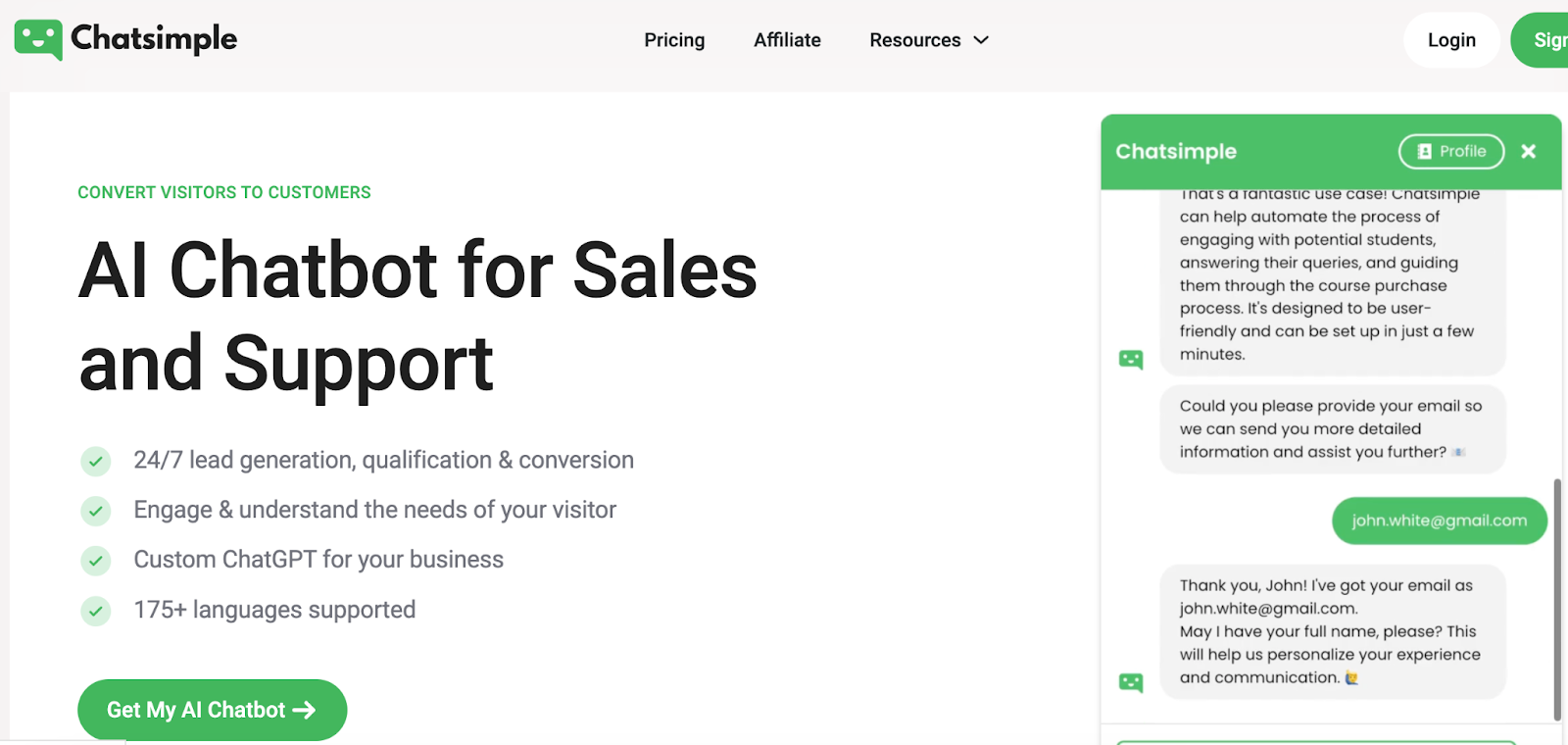
Task: Click Get My AI Chatbot button
Action: pyautogui.click(x=212, y=710)
